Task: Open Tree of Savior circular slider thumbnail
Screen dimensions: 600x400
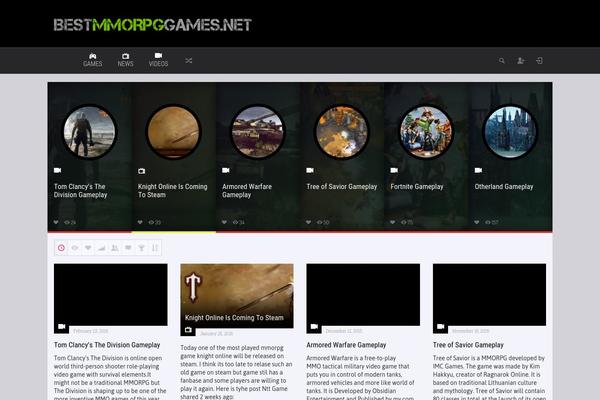Action: pyautogui.click(x=342, y=132)
